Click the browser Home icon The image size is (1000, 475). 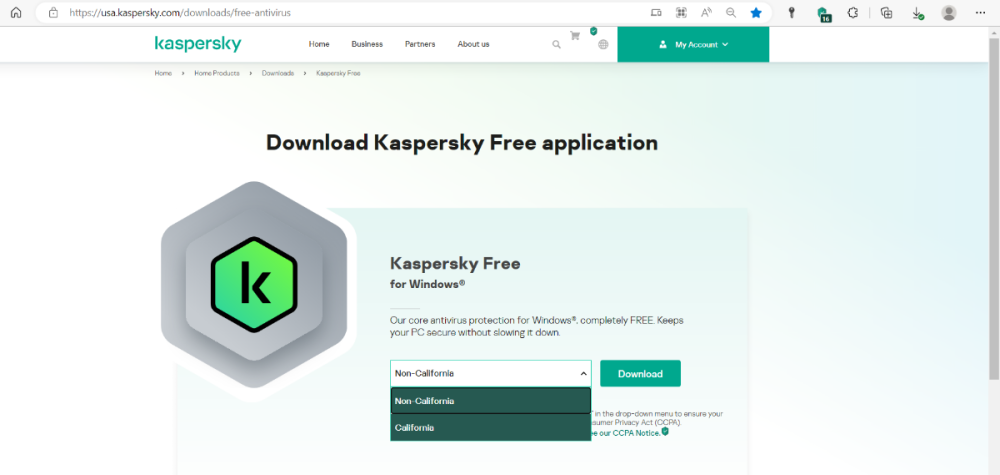point(16,12)
